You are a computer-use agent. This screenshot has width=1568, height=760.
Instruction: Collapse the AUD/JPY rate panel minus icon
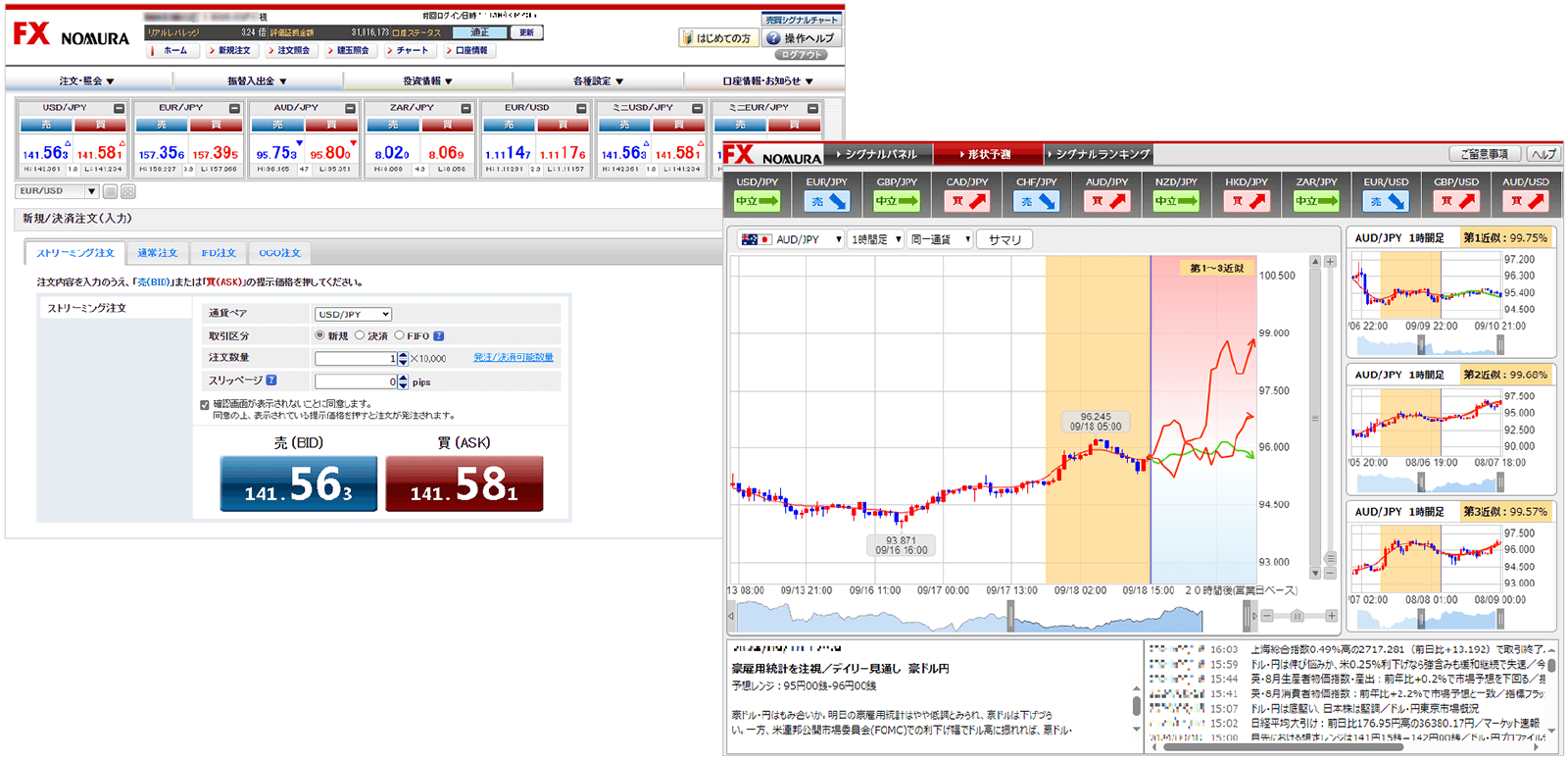point(351,109)
